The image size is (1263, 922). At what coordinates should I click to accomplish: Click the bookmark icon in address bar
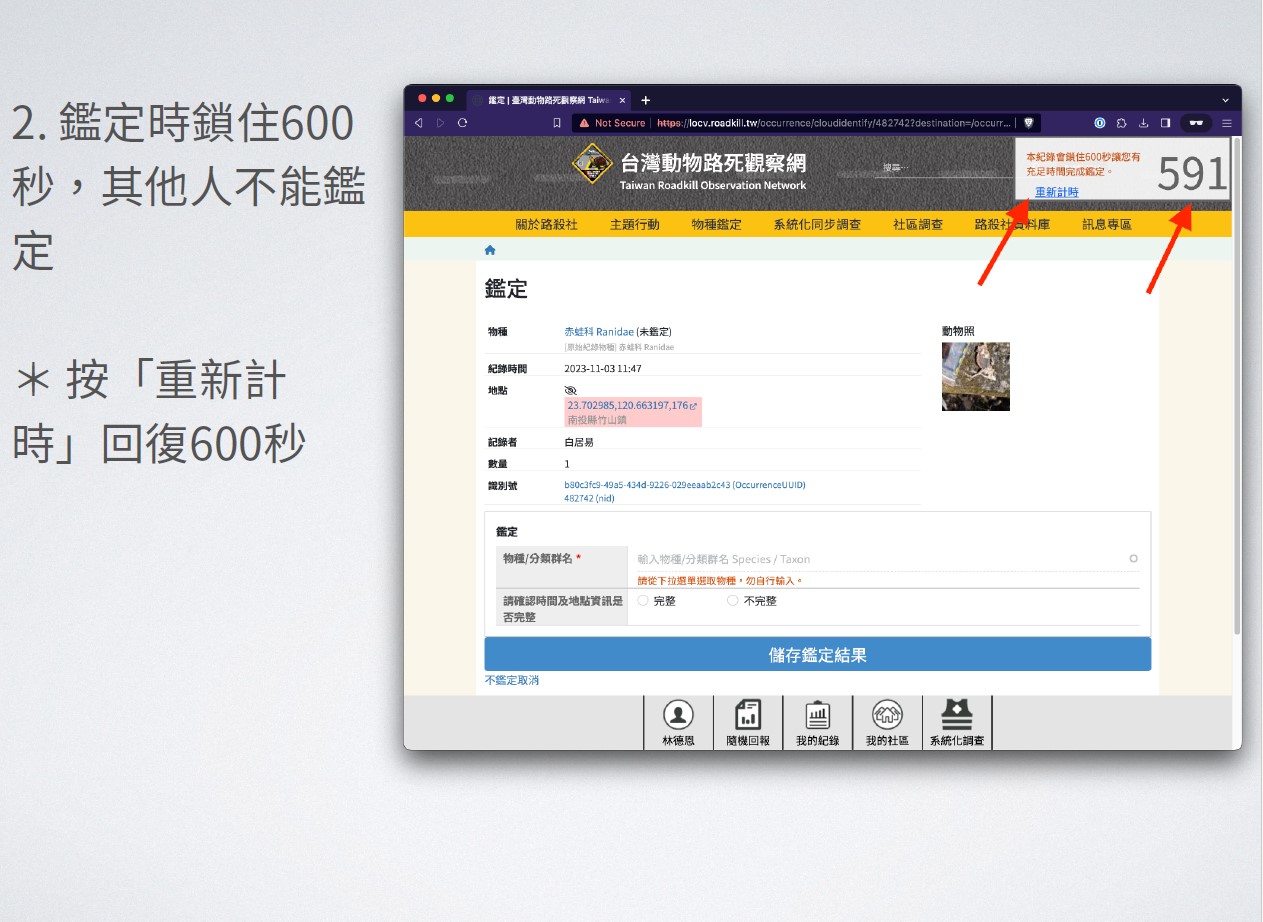point(557,123)
